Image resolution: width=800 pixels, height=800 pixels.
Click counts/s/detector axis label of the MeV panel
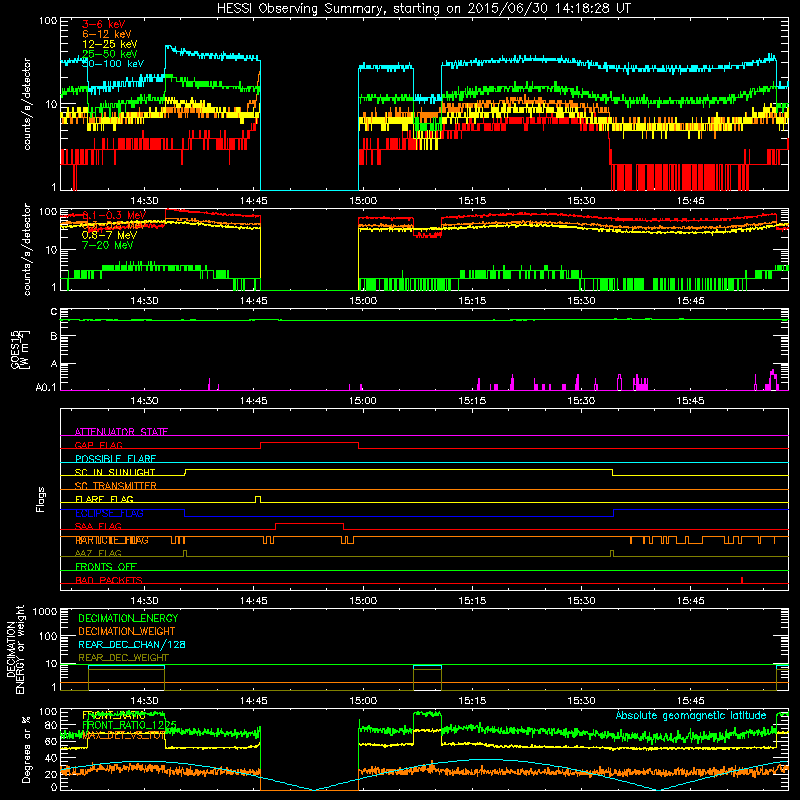(x=27, y=249)
